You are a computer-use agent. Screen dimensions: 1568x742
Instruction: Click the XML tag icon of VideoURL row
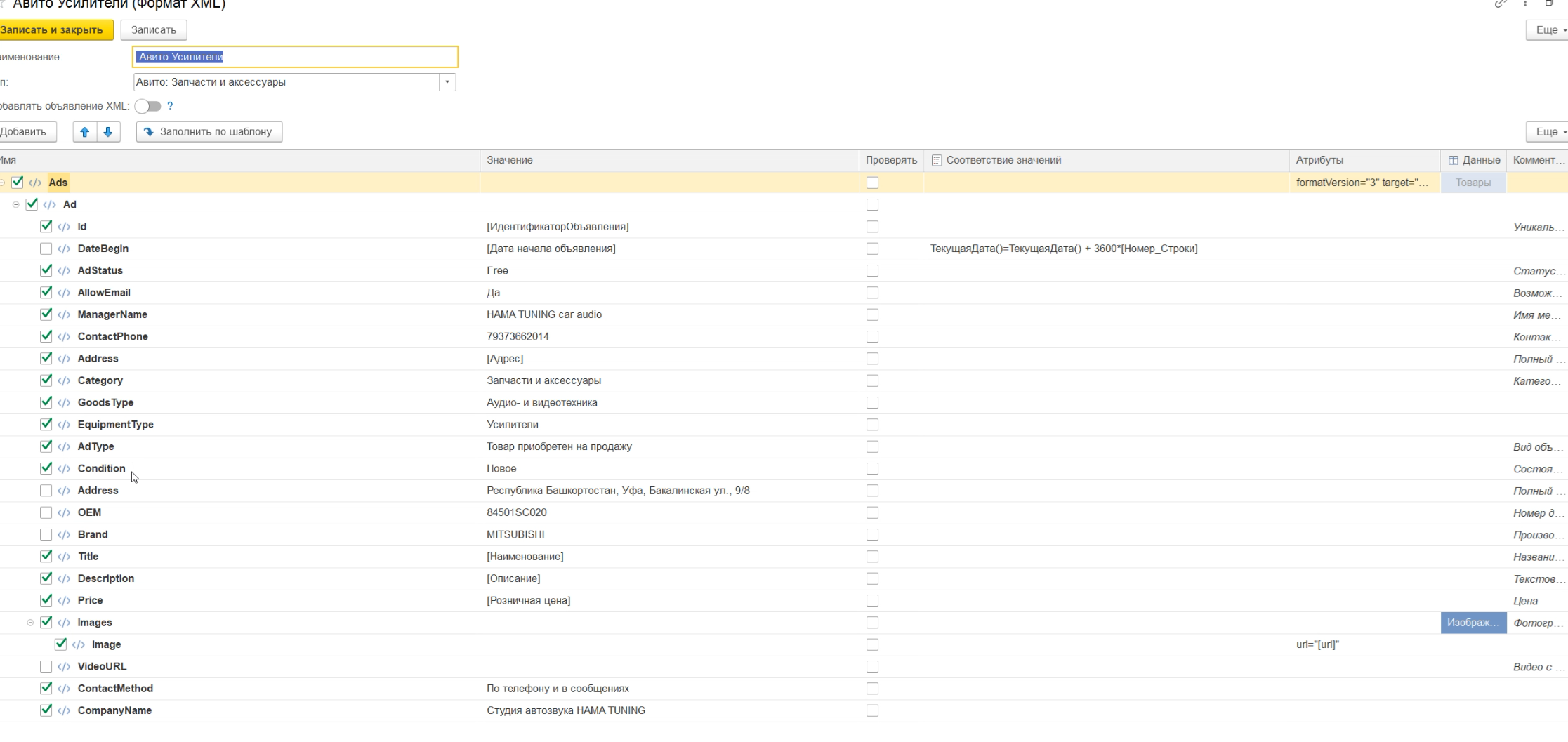64,666
